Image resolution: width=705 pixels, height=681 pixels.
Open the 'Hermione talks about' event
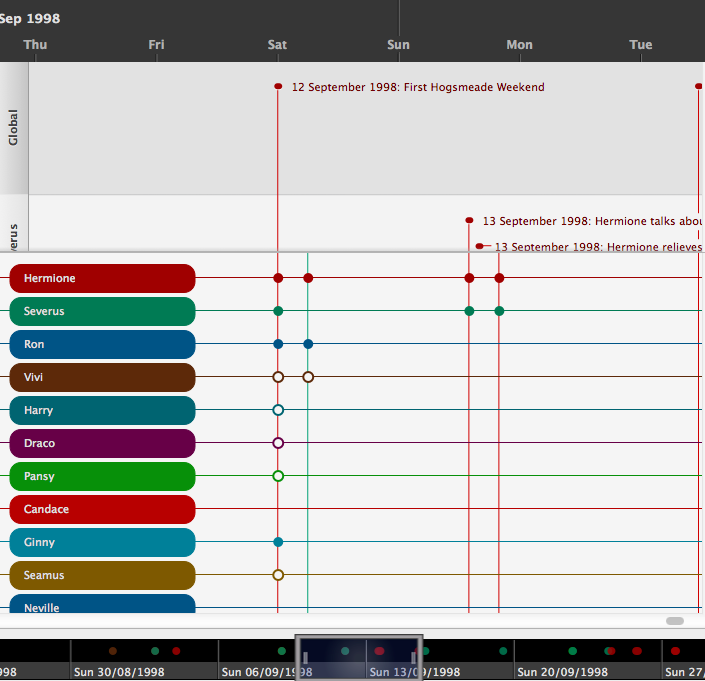coord(590,221)
